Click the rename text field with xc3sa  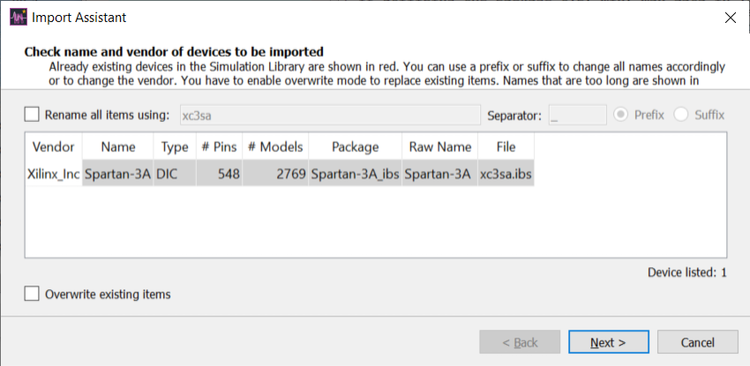[330, 115]
